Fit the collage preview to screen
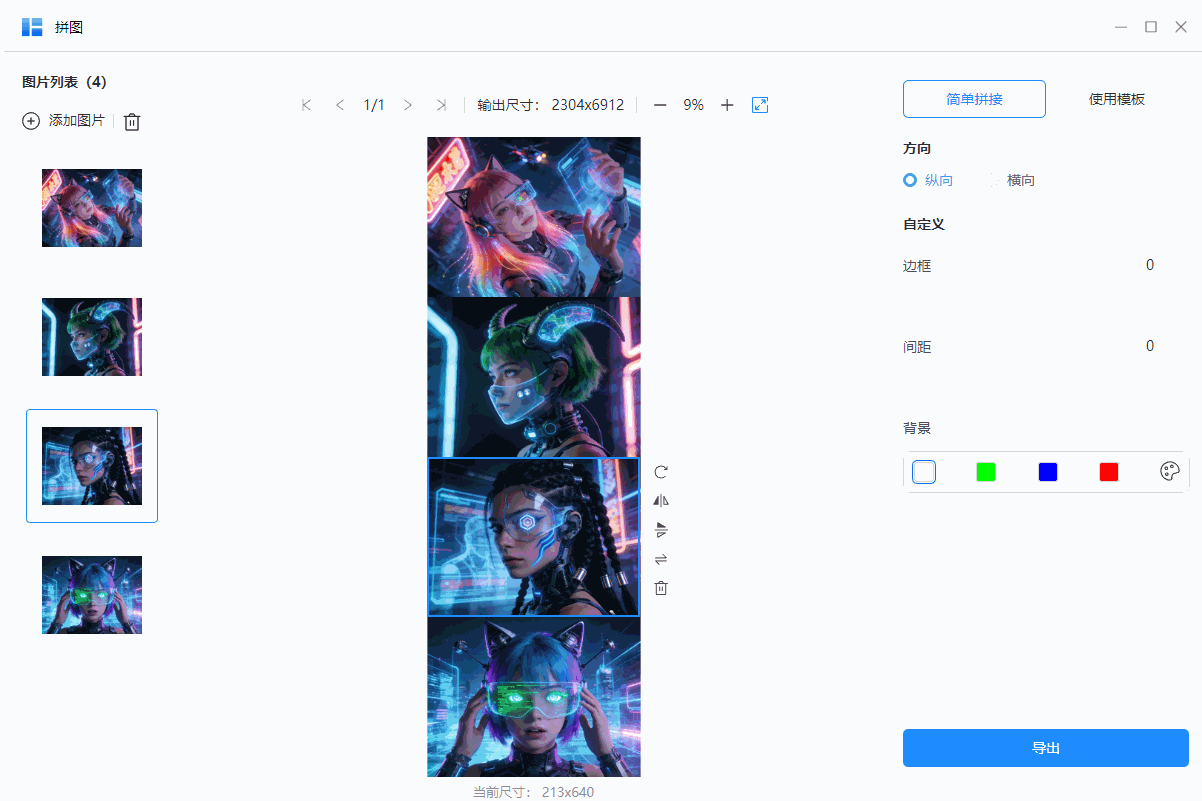 point(760,104)
